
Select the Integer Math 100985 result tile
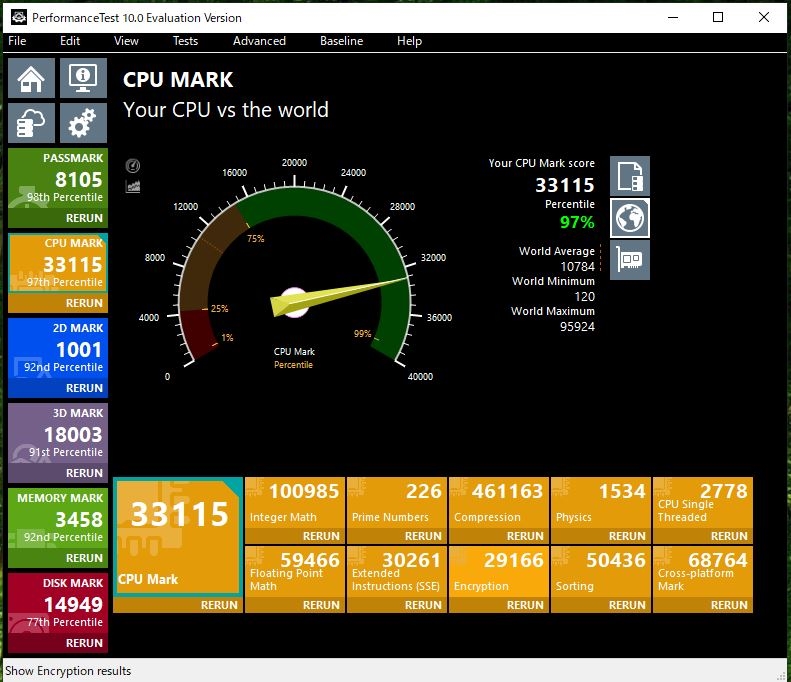295,503
